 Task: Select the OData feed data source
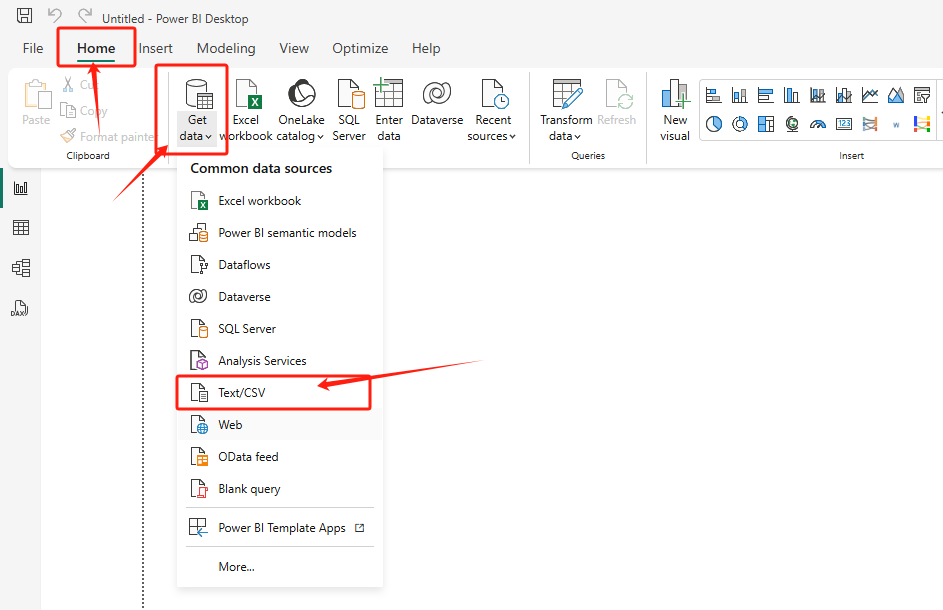tap(280, 457)
